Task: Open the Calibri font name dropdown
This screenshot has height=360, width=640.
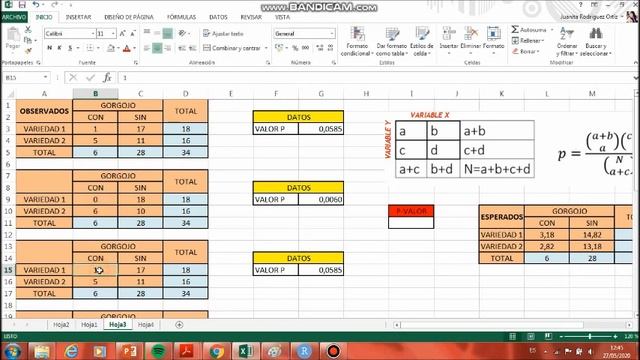Action: [x=93, y=33]
